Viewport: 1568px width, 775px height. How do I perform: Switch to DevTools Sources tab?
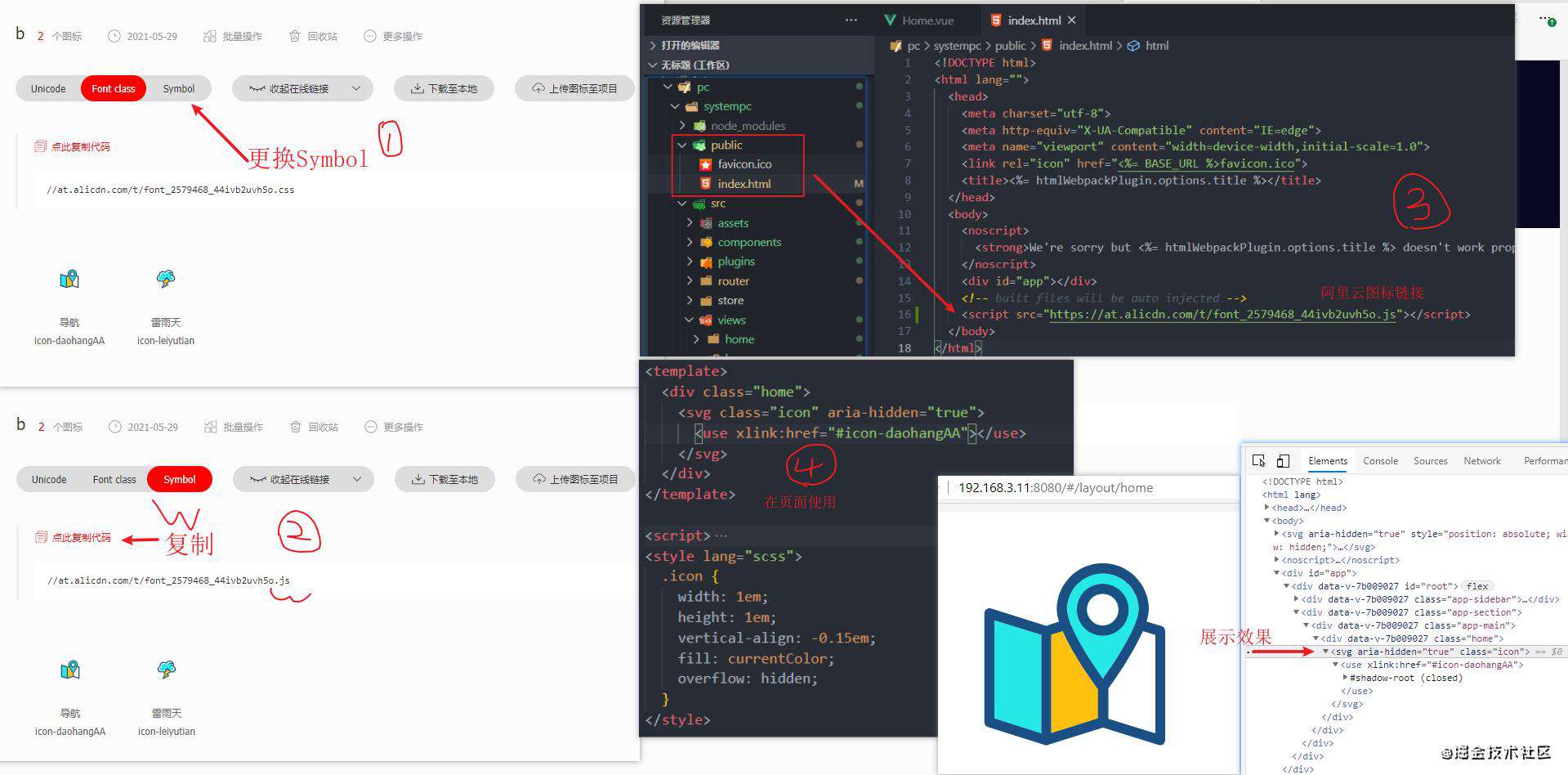pos(1430,461)
